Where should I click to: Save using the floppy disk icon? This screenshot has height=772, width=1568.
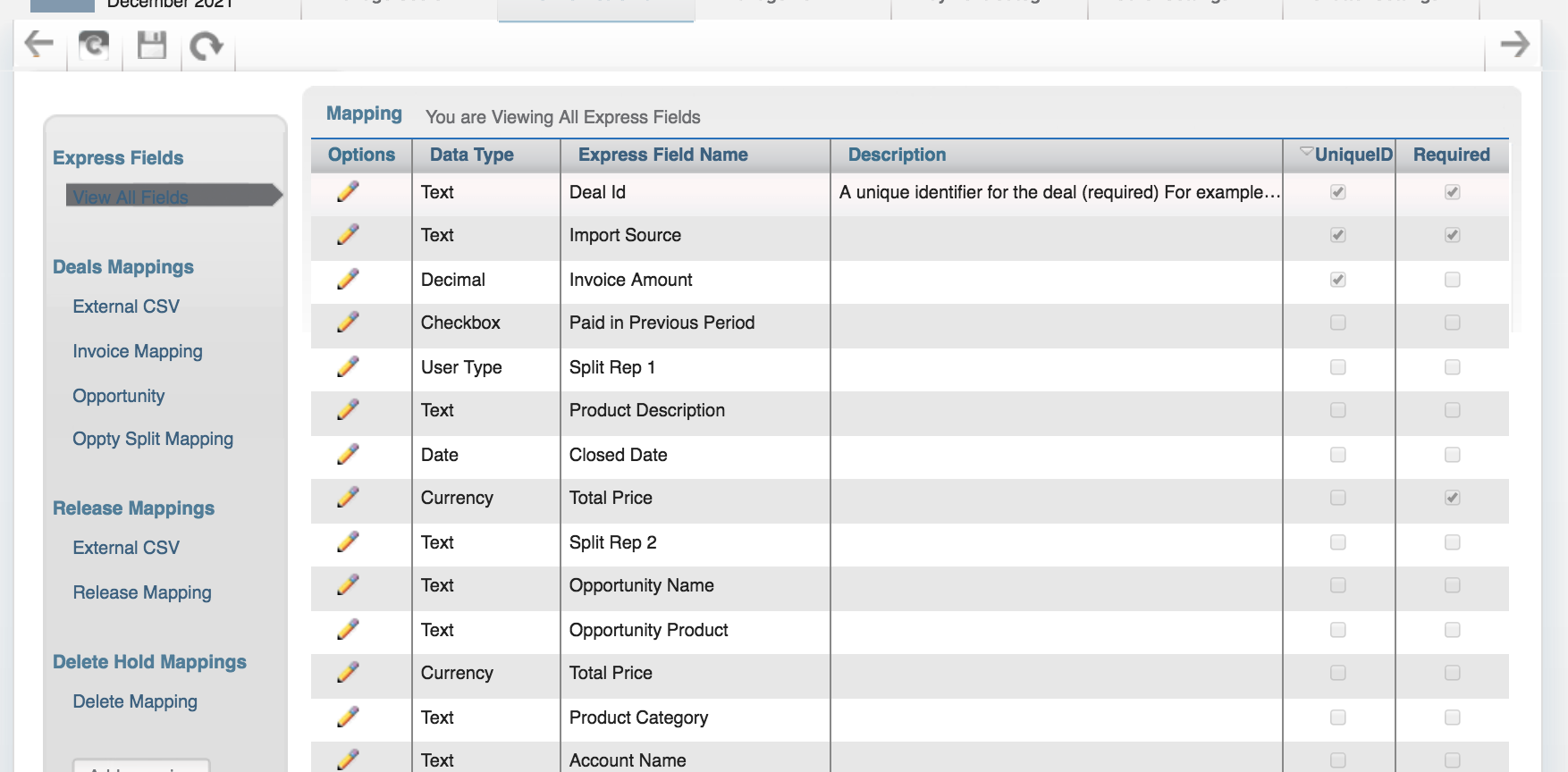[152, 45]
